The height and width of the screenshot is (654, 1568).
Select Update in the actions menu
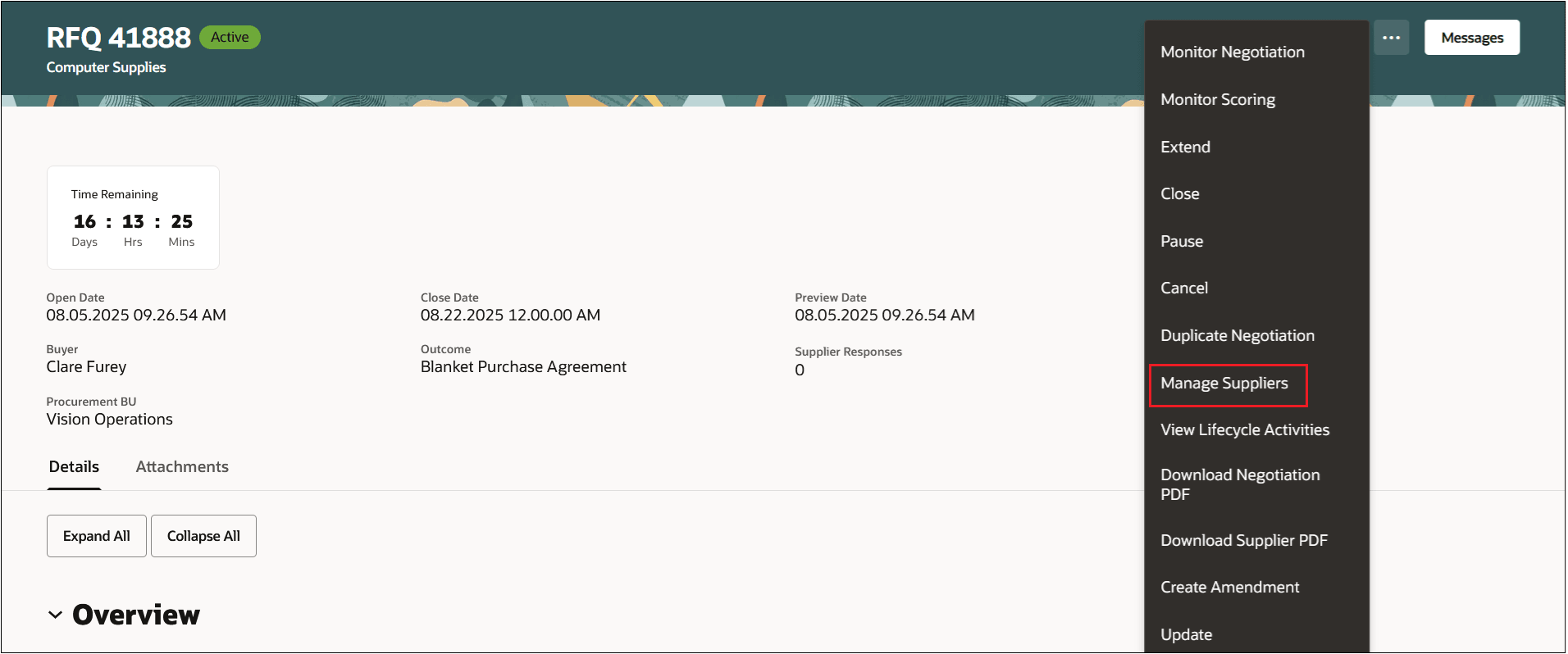(x=1186, y=634)
